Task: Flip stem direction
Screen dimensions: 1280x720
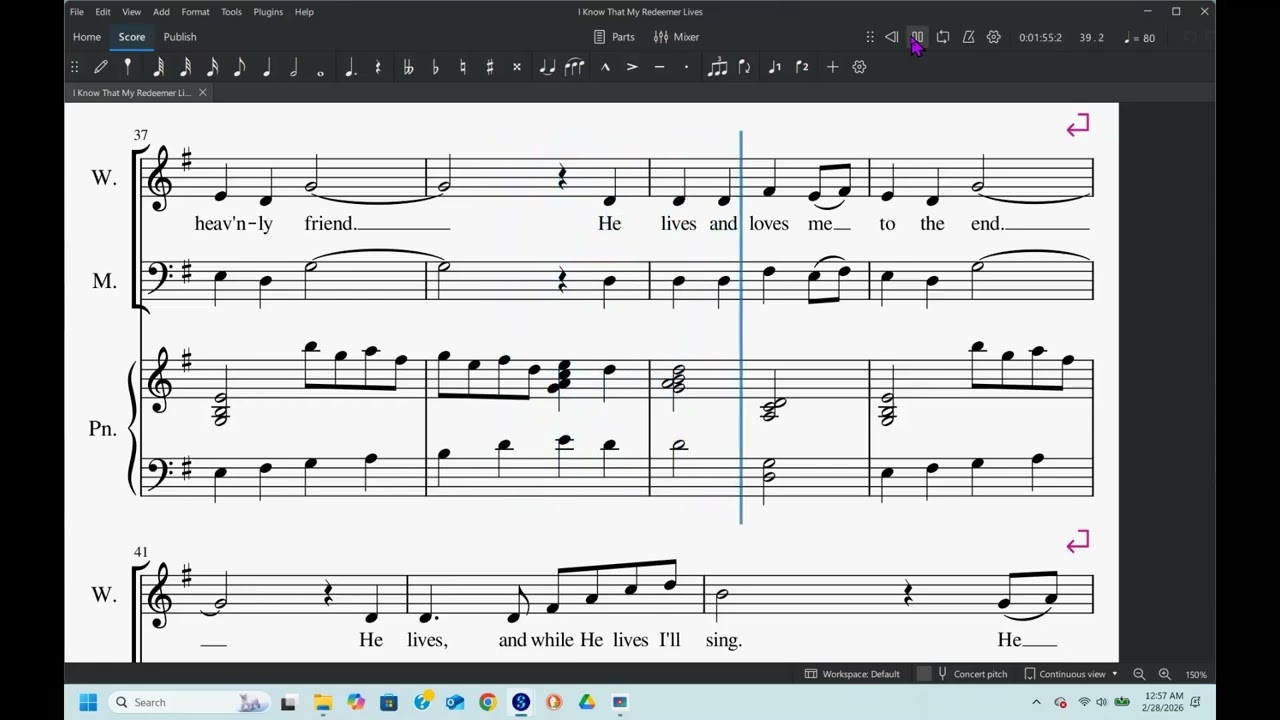Action: pyautogui.click(x=744, y=67)
